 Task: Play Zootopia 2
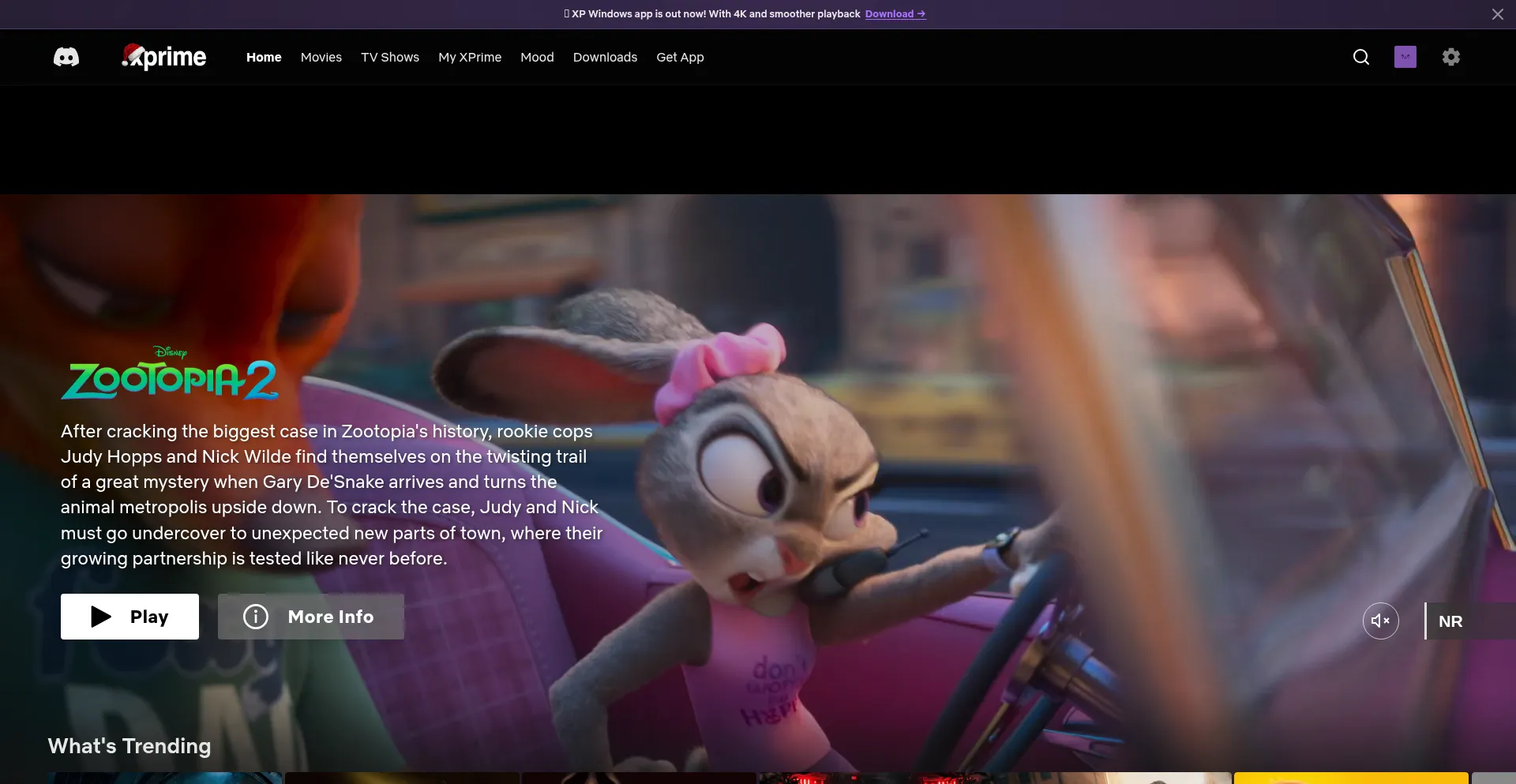pyautogui.click(x=129, y=617)
